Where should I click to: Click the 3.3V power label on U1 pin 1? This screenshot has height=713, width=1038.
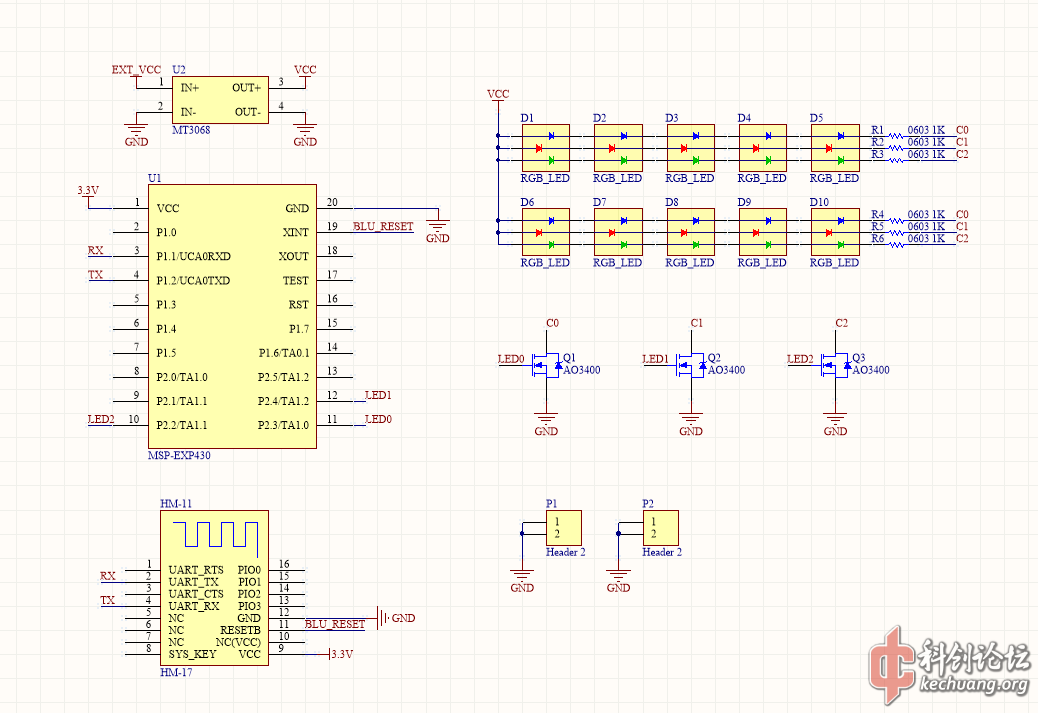88,191
